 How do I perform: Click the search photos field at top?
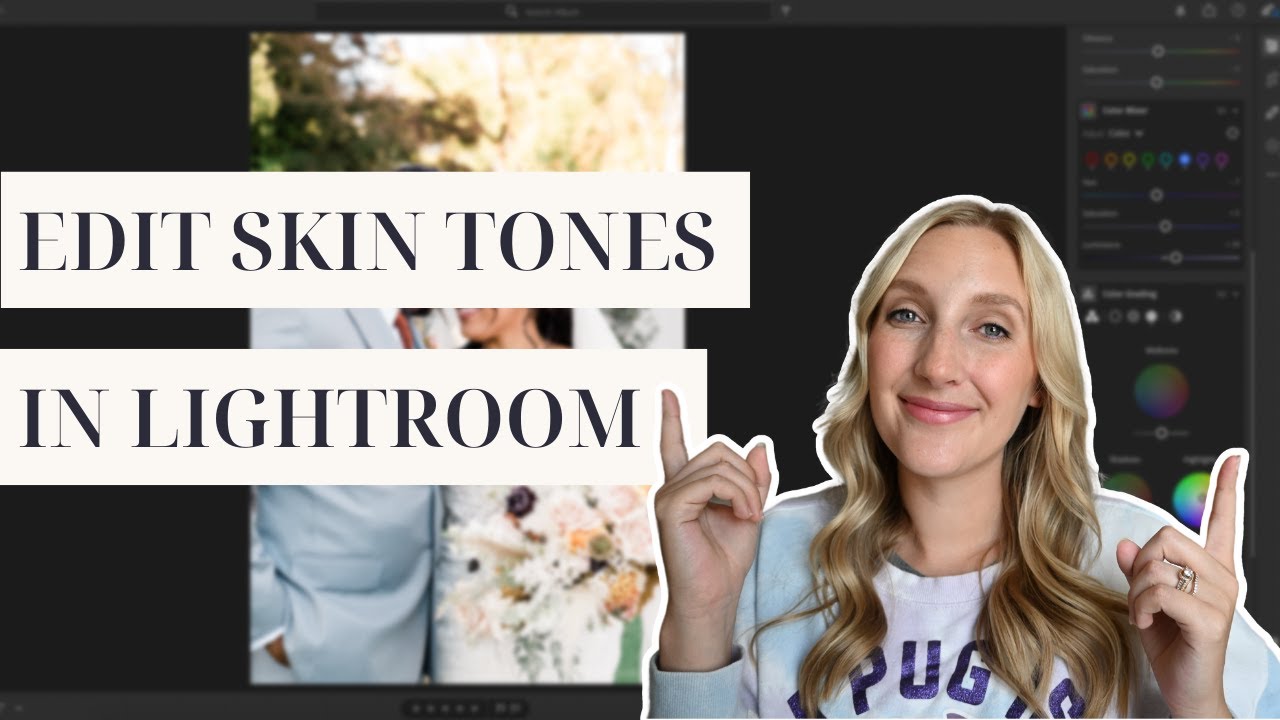542,11
